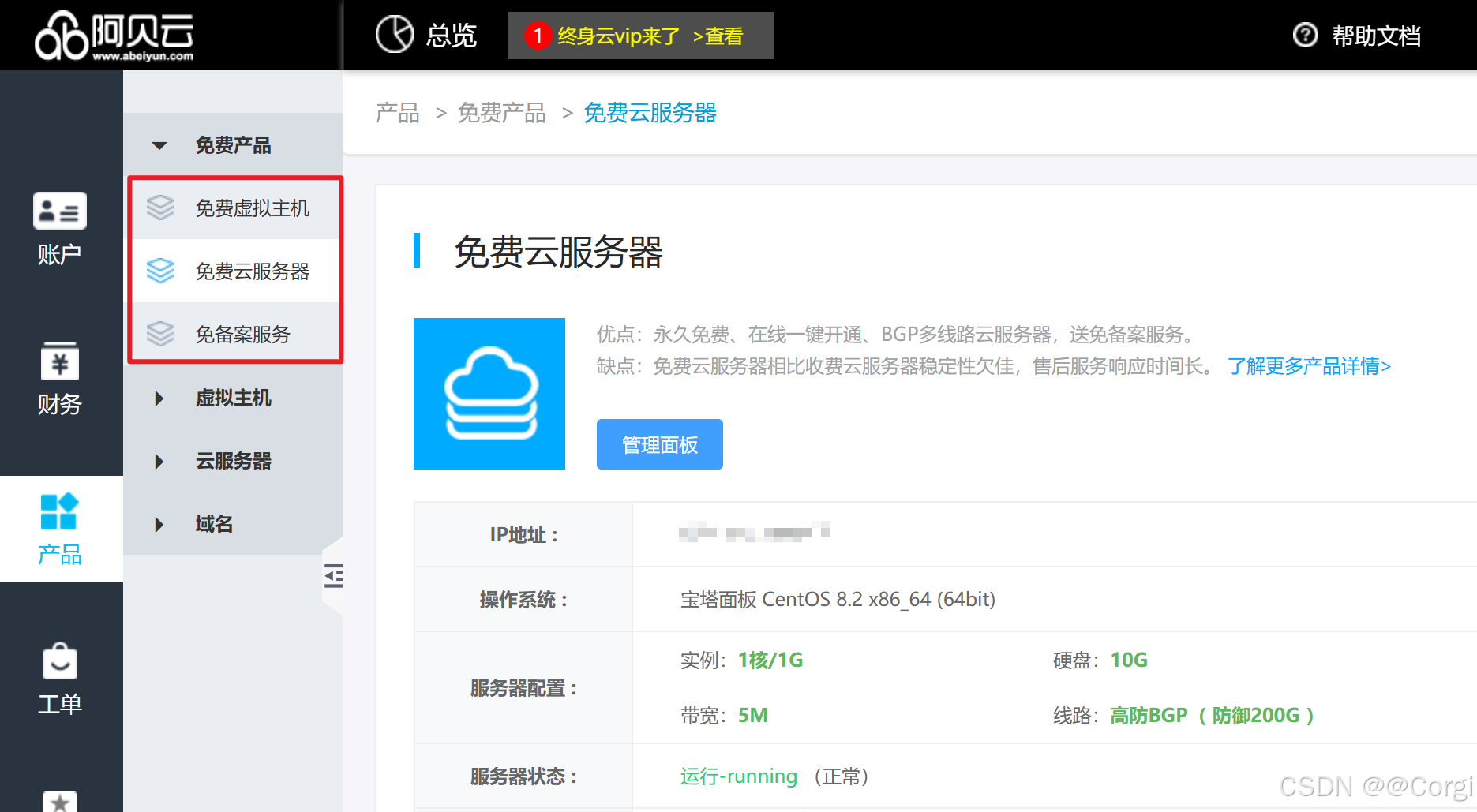This screenshot has width=1477, height=812.
Task: Click layers icon beside 免费虚拟主机
Action: click(160, 208)
